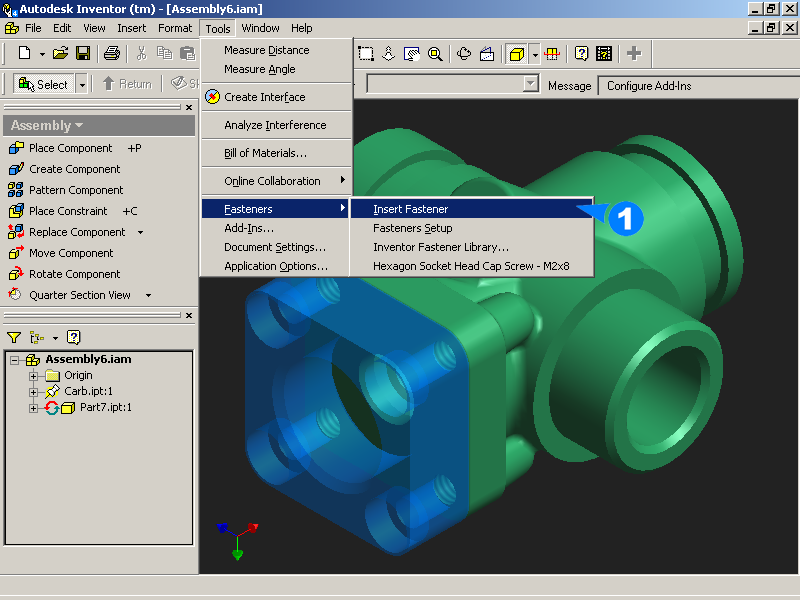Open the View menu
The height and width of the screenshot is (600, 800).
click(x=94, y=28)
